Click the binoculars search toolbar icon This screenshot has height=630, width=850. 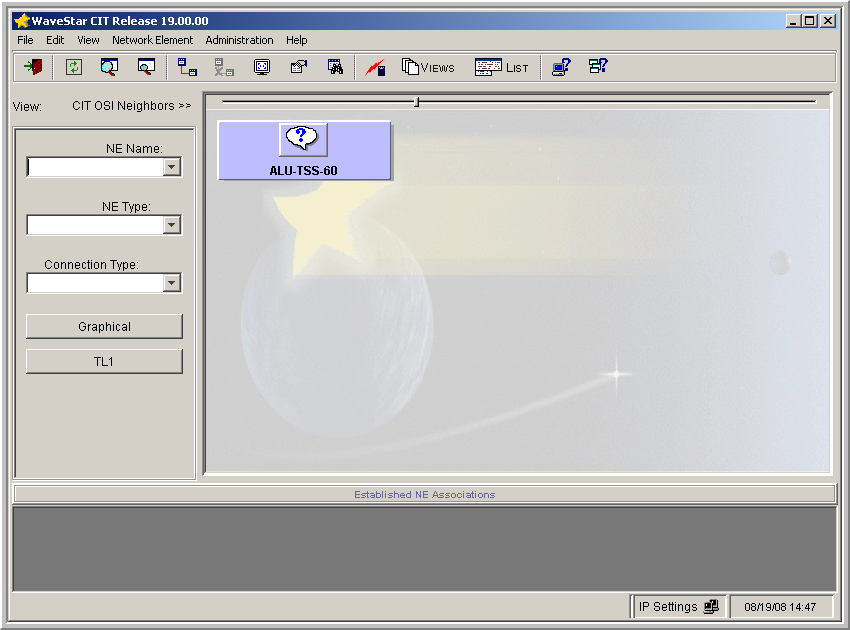(336, 67)
